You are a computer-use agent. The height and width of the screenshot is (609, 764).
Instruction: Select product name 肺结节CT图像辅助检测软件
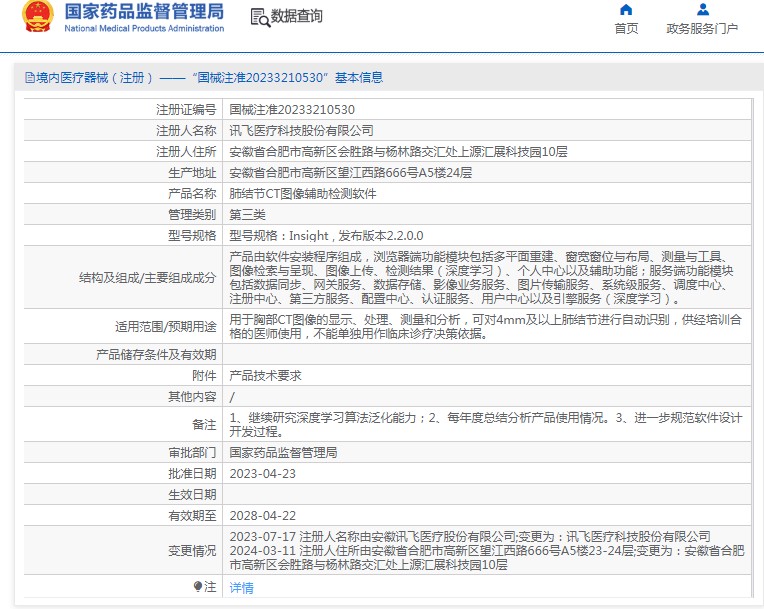303,193
